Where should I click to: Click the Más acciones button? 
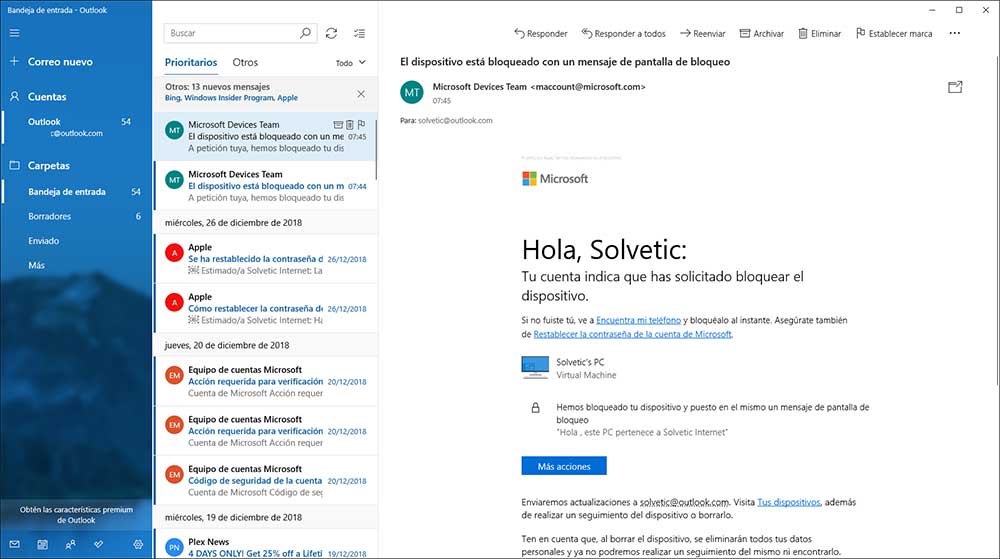pyautogui.click(x=564, y=466)
